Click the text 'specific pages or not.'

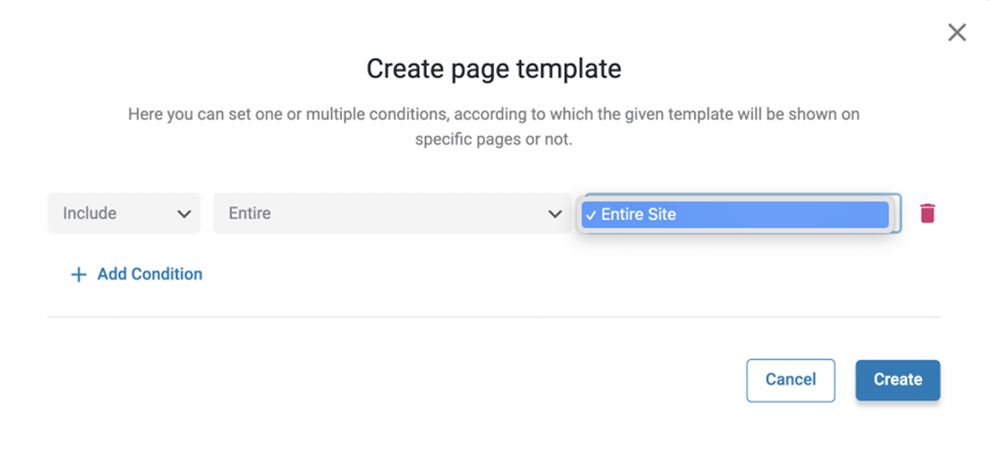coord(494,139)
